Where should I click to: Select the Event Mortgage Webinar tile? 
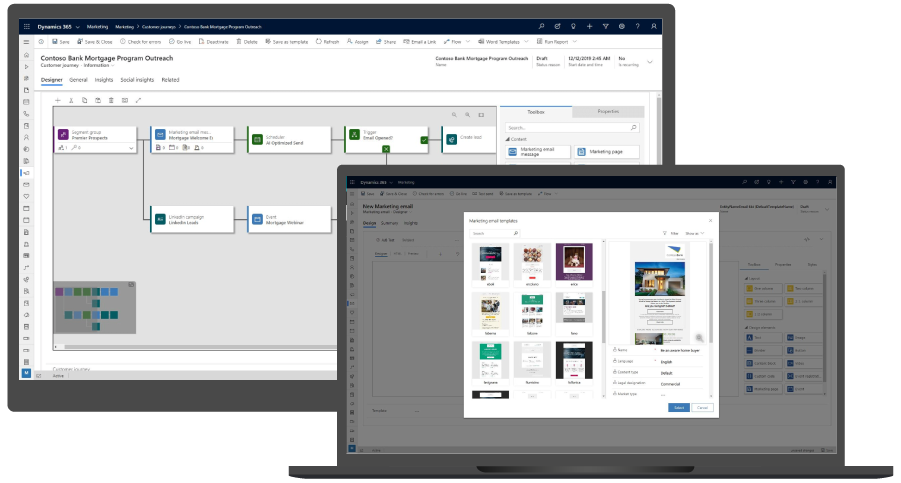pos(290,219)
